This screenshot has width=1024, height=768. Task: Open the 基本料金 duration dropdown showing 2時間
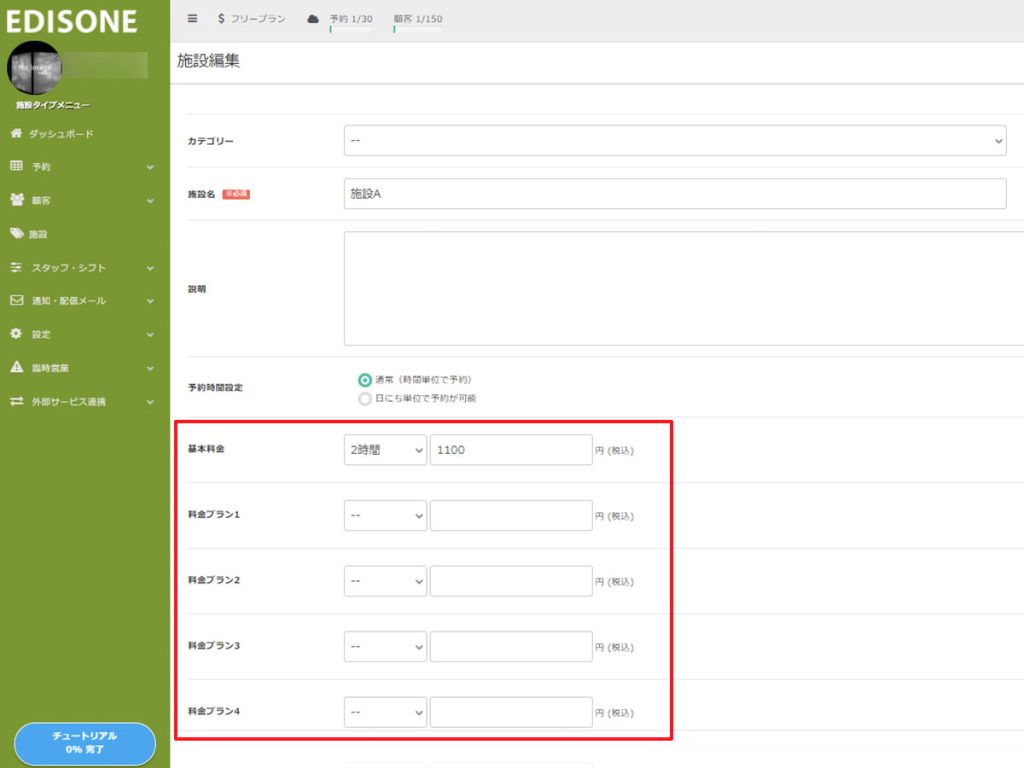click(x=385, y=450)
